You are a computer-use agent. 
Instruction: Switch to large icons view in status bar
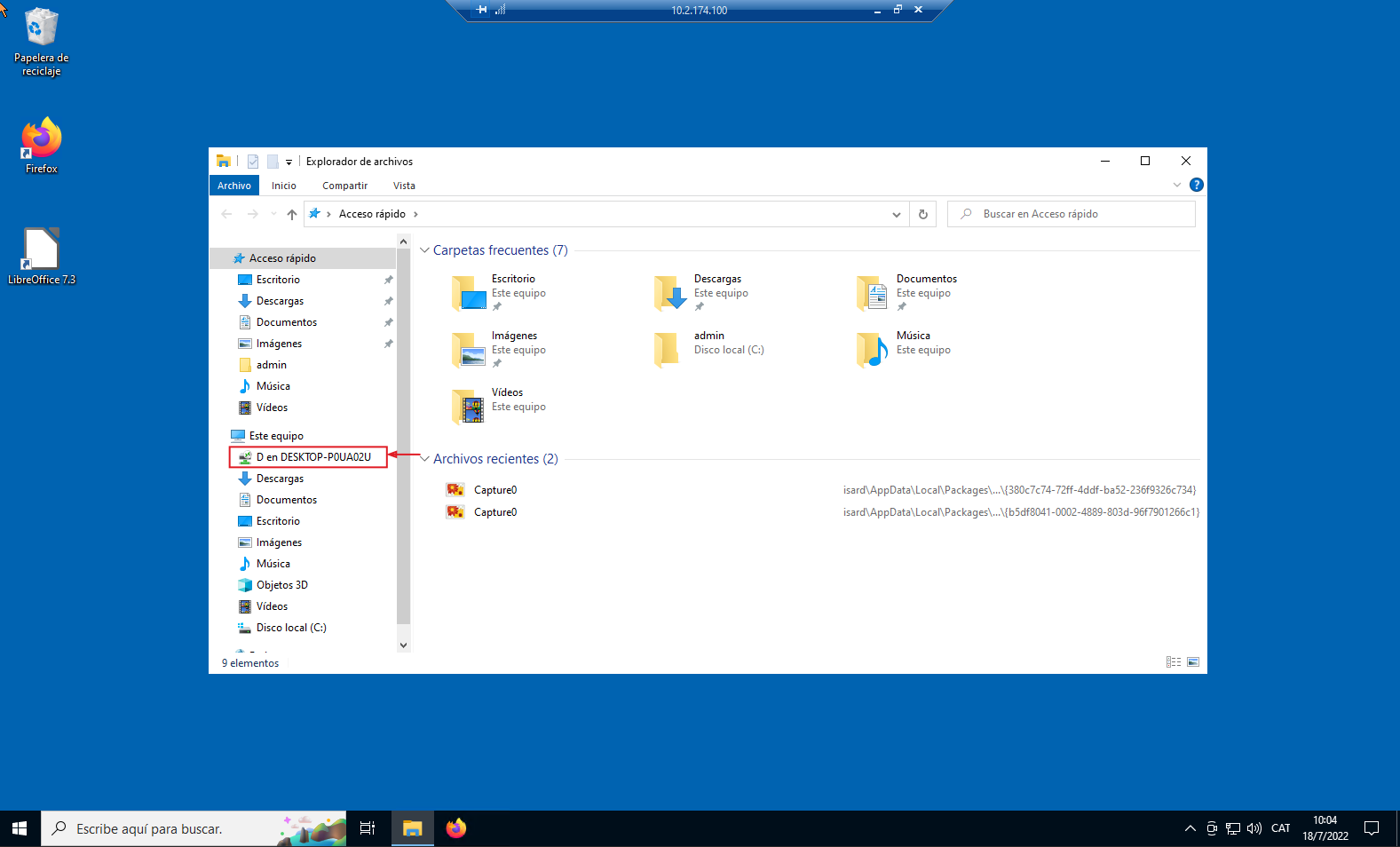point(1193,662)
